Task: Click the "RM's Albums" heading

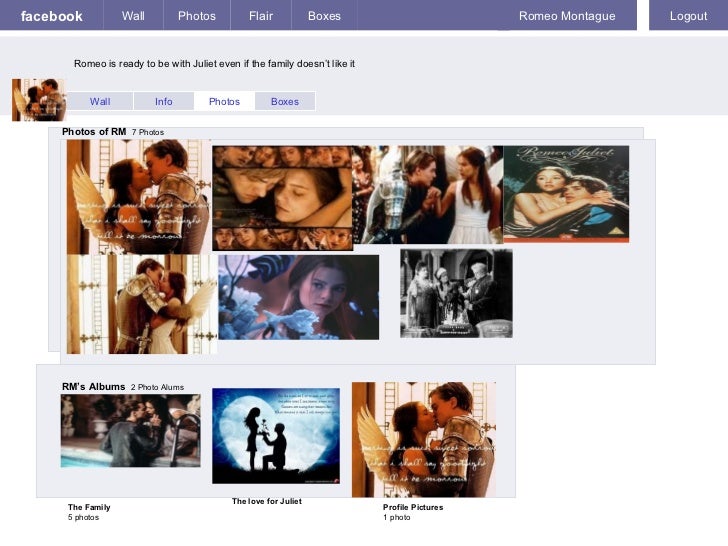Action: (93, 387)
